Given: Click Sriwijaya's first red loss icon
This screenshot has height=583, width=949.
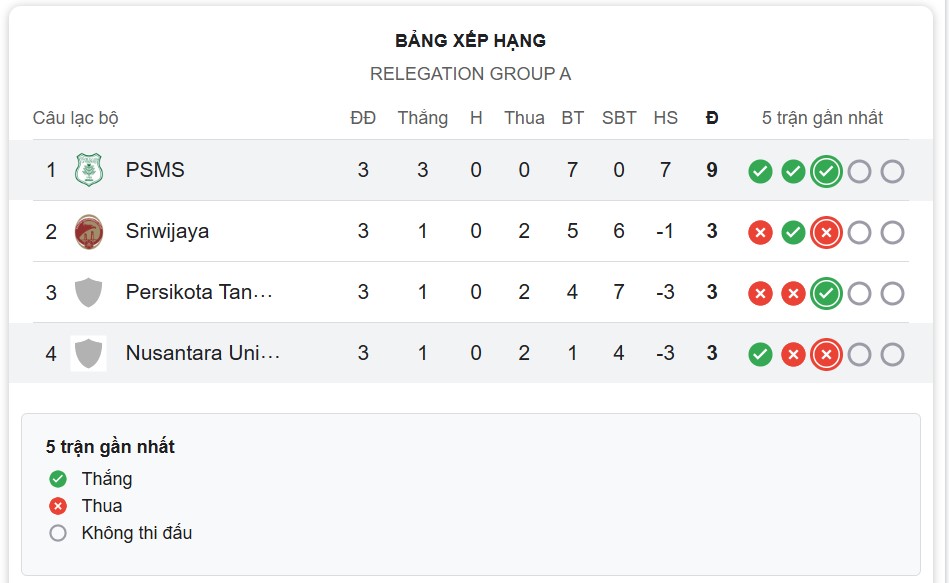Looking at the screenshot, I should (760, 232).
